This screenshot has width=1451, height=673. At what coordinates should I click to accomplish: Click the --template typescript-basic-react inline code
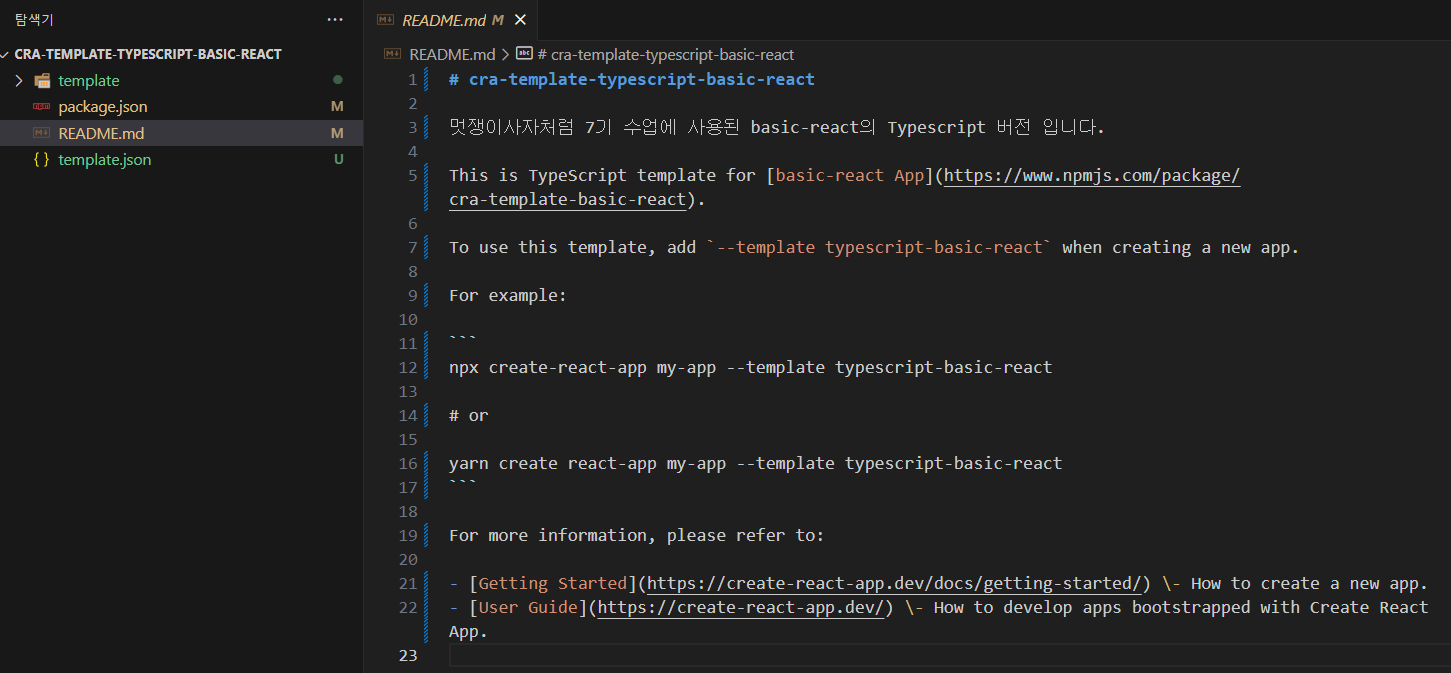[879, 247]
